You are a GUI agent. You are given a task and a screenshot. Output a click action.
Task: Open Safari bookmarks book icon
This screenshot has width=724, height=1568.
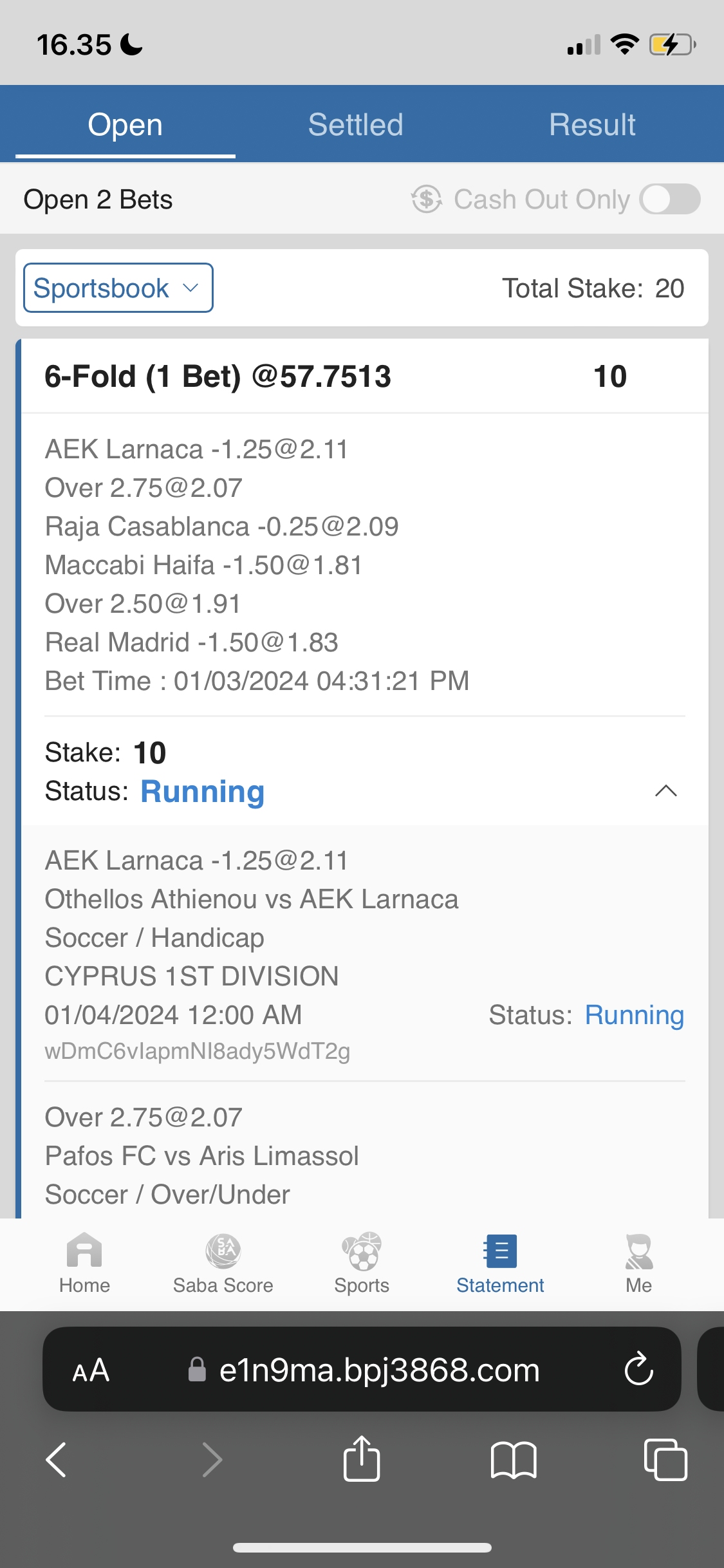(x=513, y=1459)
